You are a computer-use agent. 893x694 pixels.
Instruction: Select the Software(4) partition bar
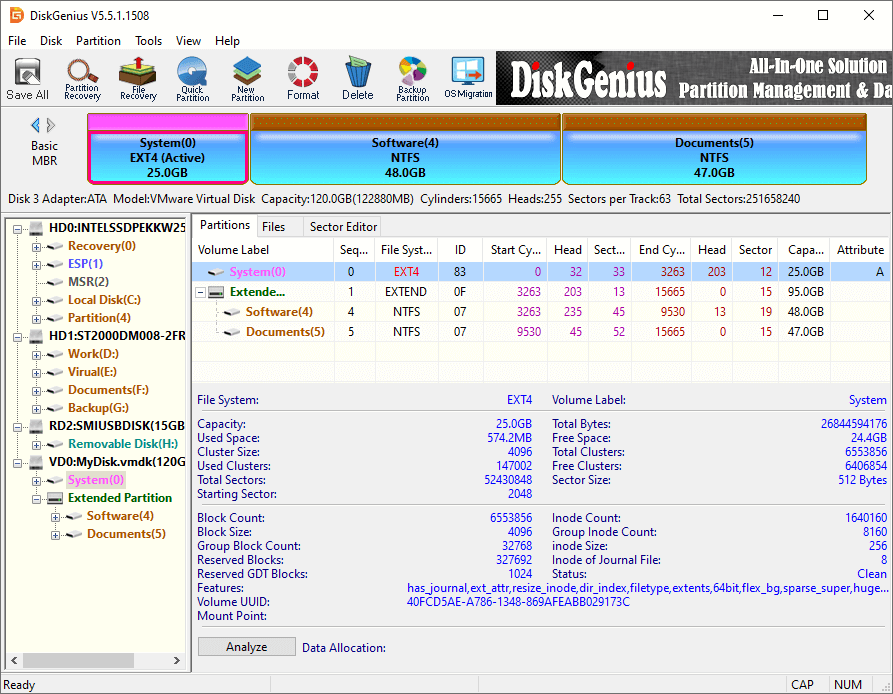405,157
